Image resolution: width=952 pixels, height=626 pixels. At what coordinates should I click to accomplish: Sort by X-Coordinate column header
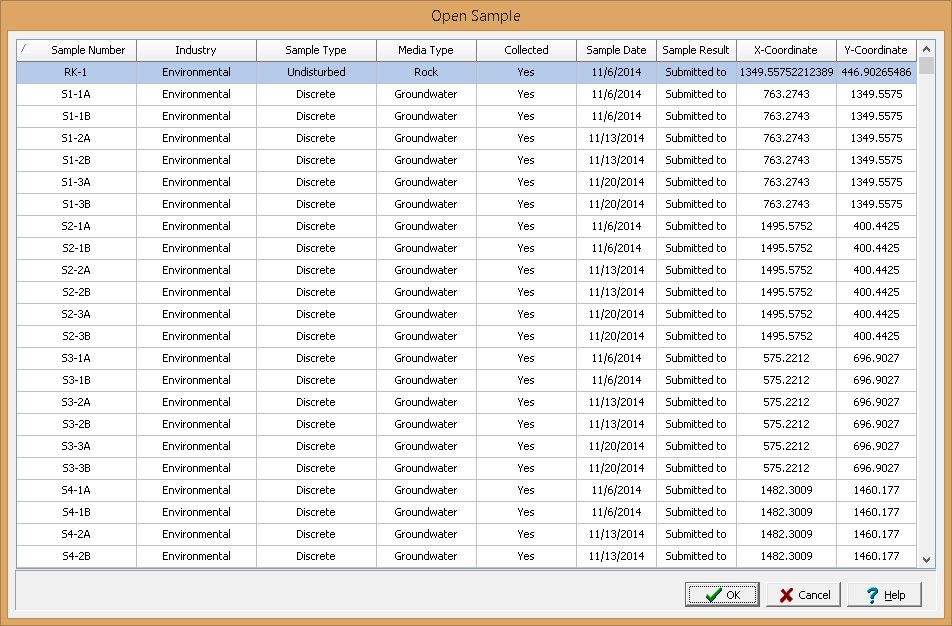pyautogui.click(x=786, y=50)
